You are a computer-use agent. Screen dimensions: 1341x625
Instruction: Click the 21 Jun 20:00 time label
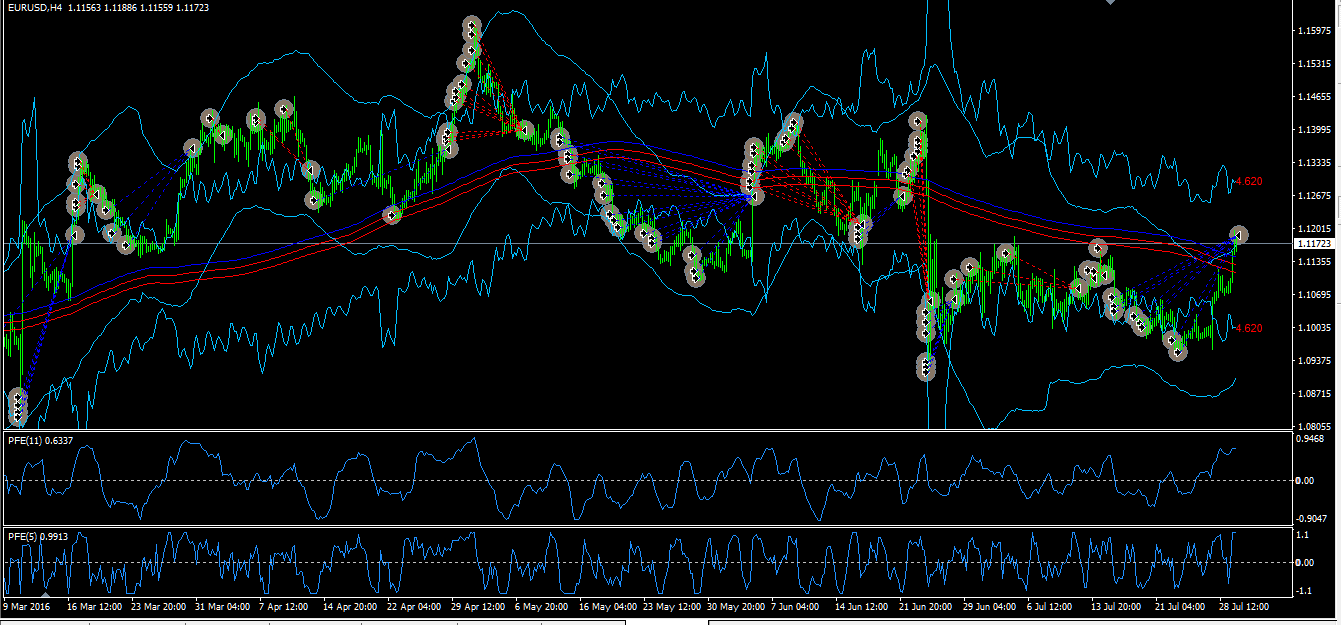click(x=926, y=606)
